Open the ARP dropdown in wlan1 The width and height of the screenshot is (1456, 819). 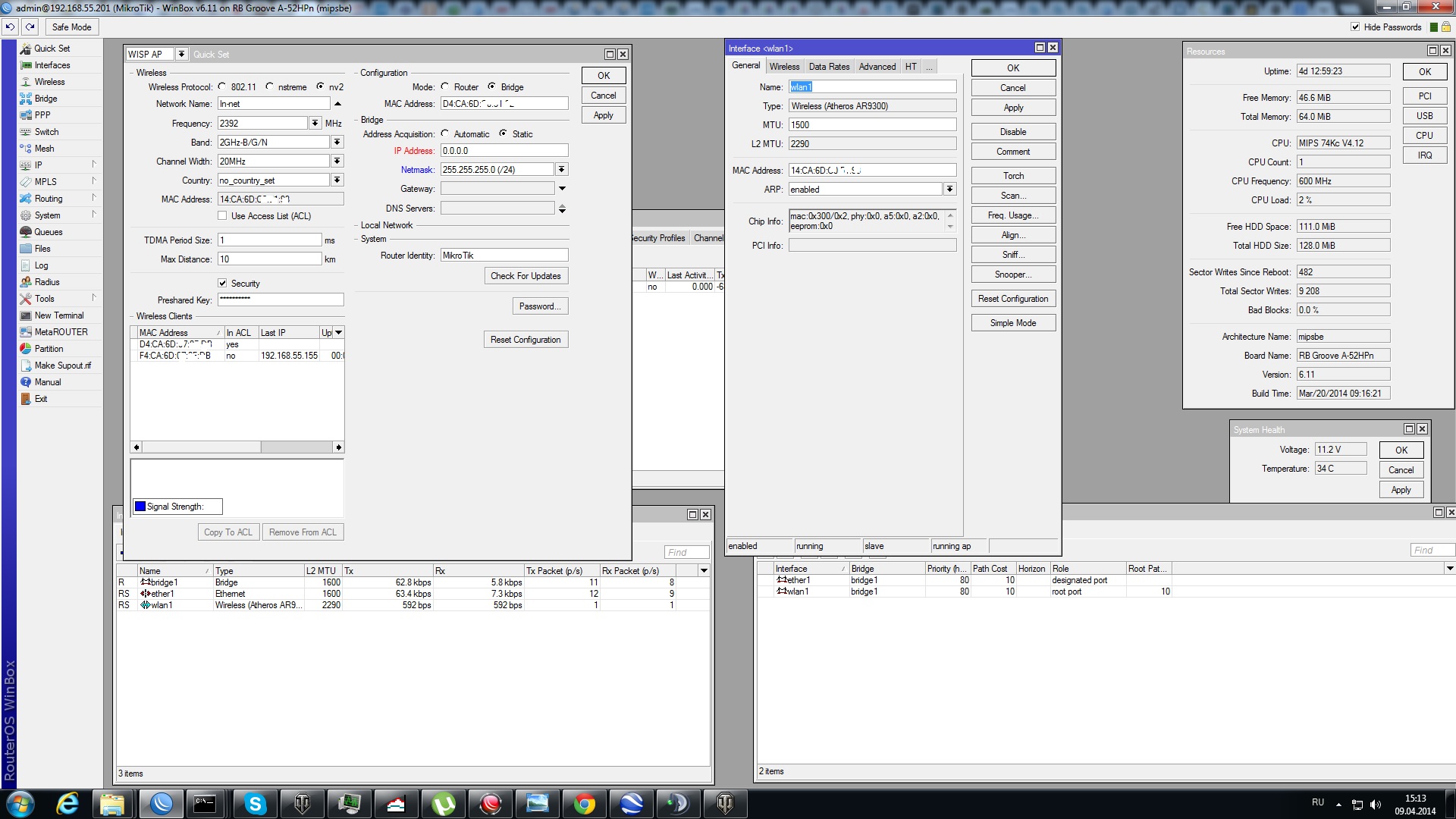949,190
